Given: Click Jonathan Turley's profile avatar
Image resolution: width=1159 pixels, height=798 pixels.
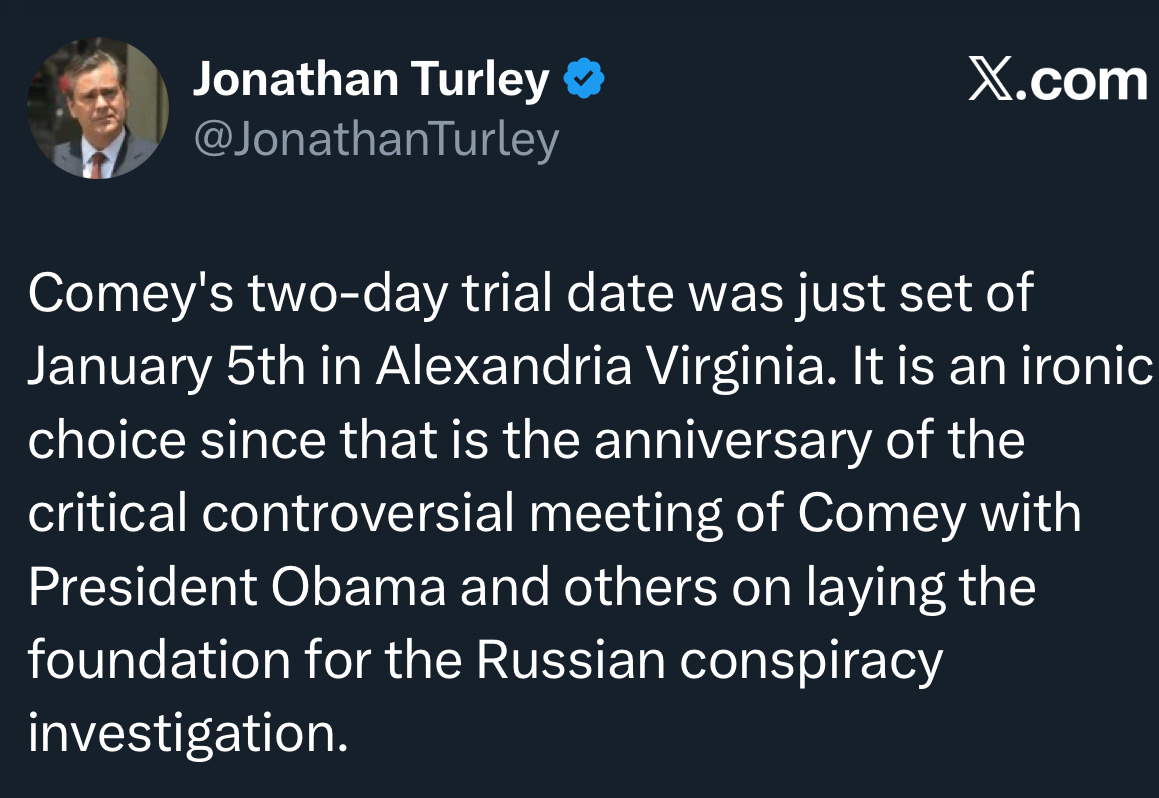Looking at the screenshot, I should (97, 109).
